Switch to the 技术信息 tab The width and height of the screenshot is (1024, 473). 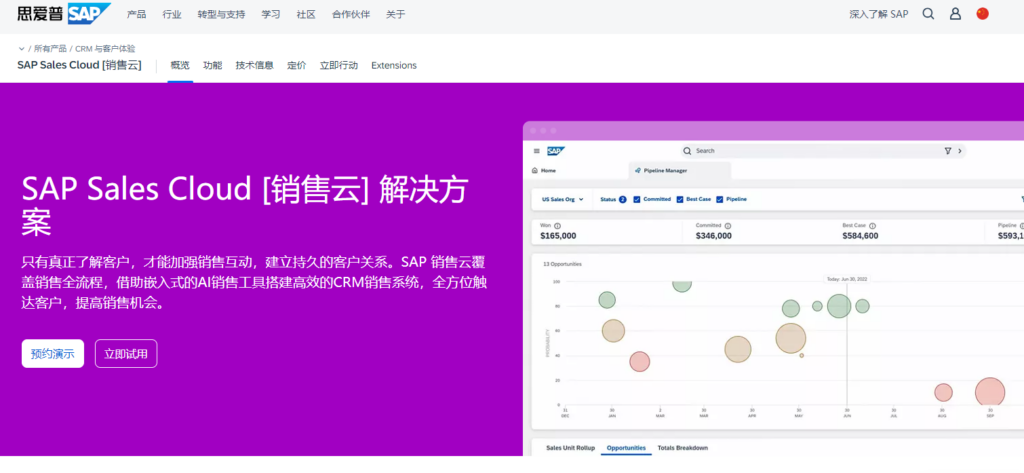click(x=255, y=65)
